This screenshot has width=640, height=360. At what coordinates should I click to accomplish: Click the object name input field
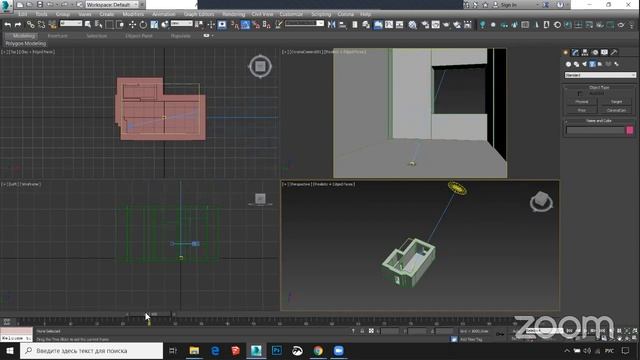point(595,130)
